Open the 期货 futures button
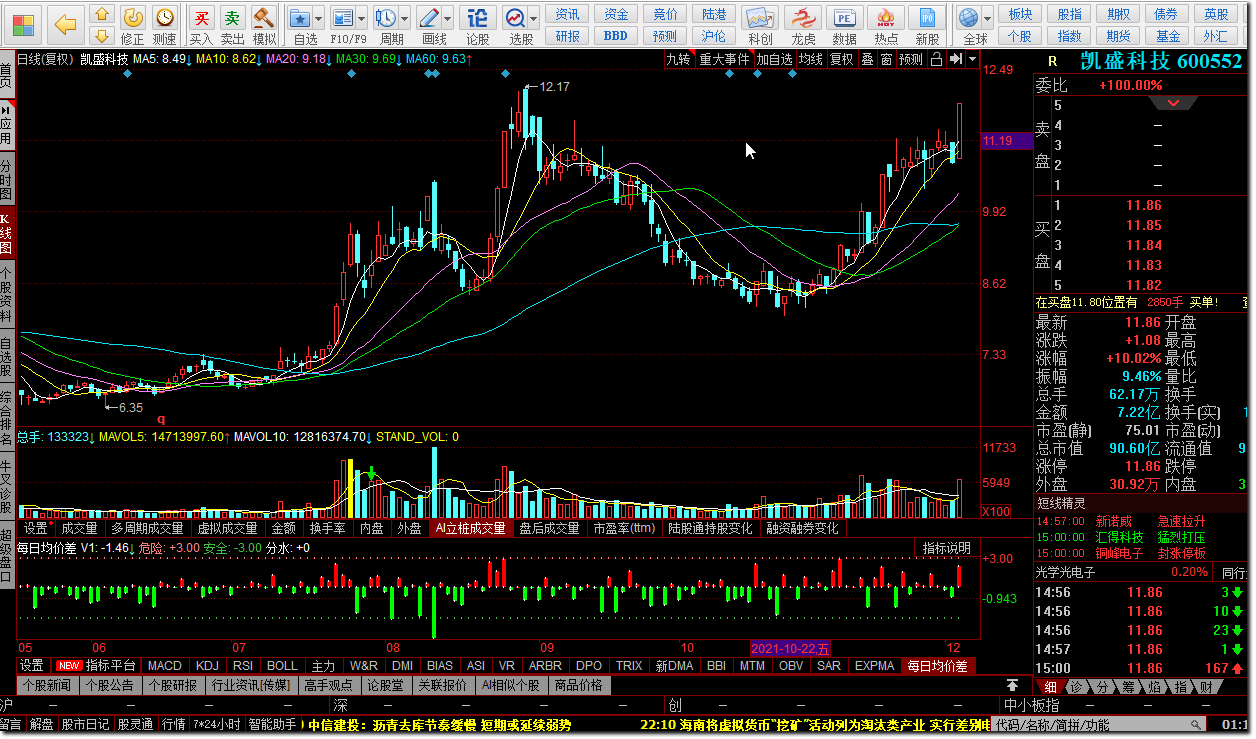Viewport: 1256px width, 739px height. 1120,36
